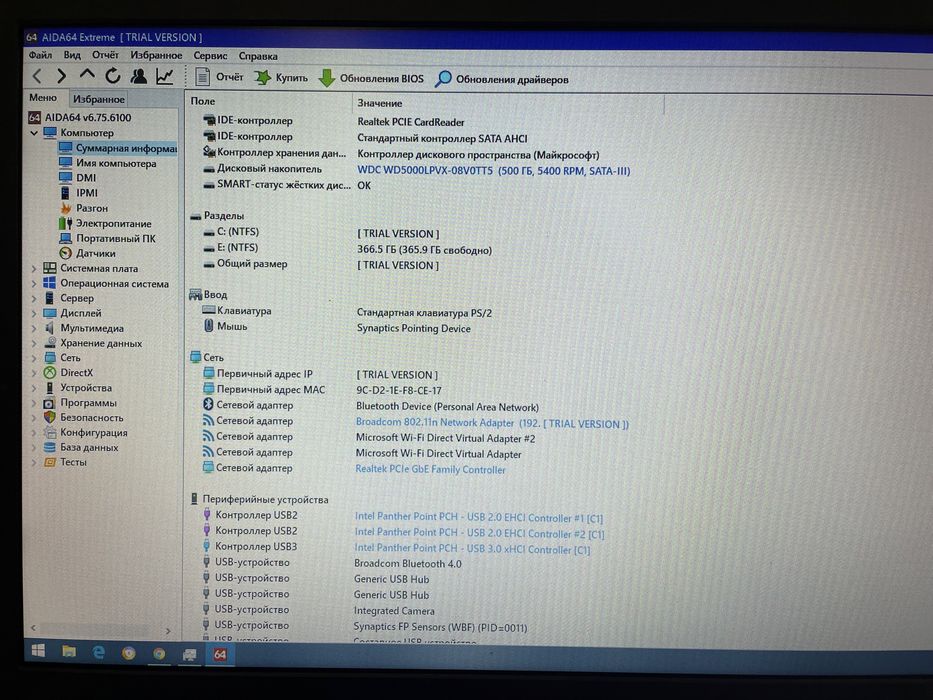The width and height of the screenshot is (933, 700).
Task: Open the Отчёт report button
Action: point(219,77)
